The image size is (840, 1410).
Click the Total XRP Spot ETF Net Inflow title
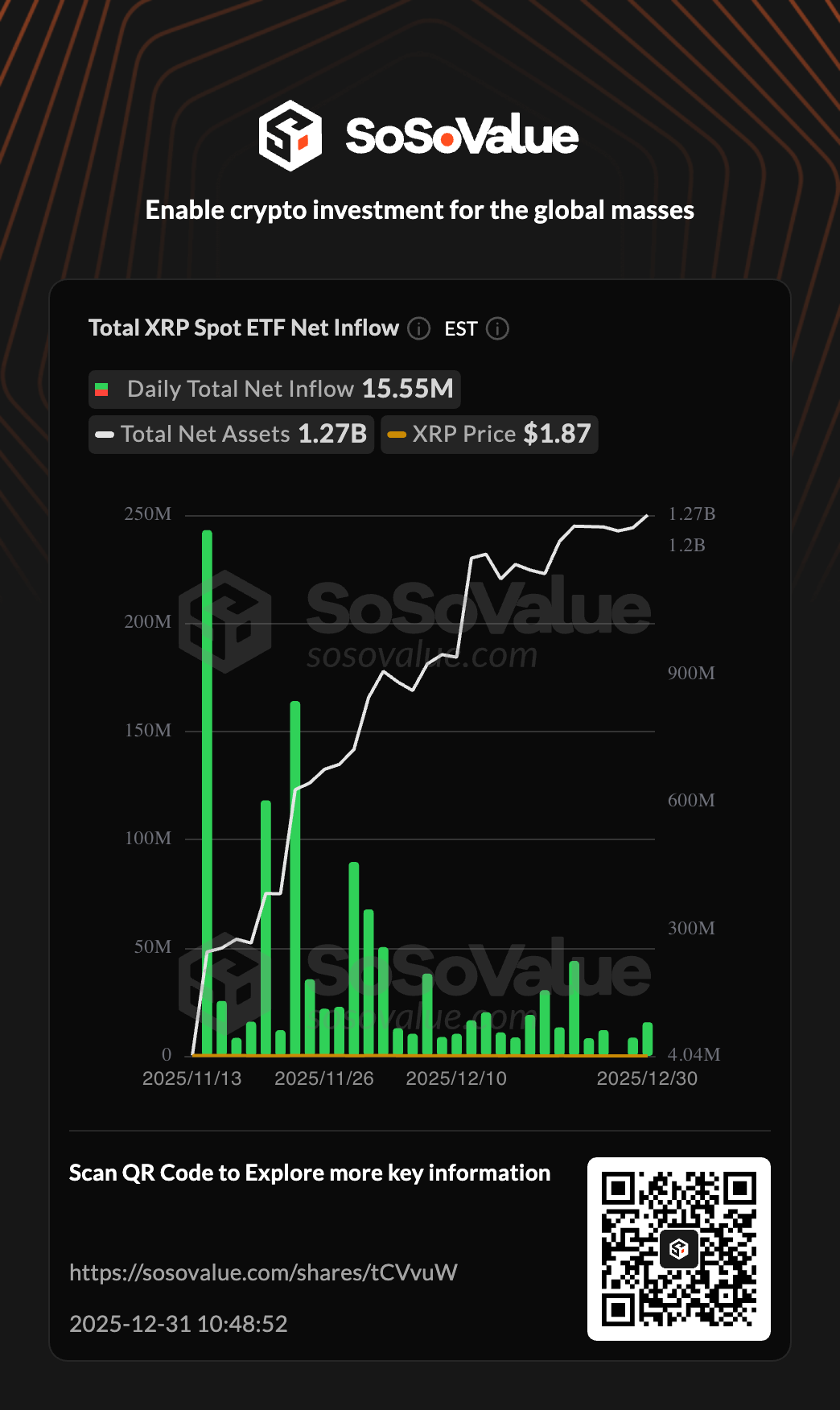[x=243, y=328]
